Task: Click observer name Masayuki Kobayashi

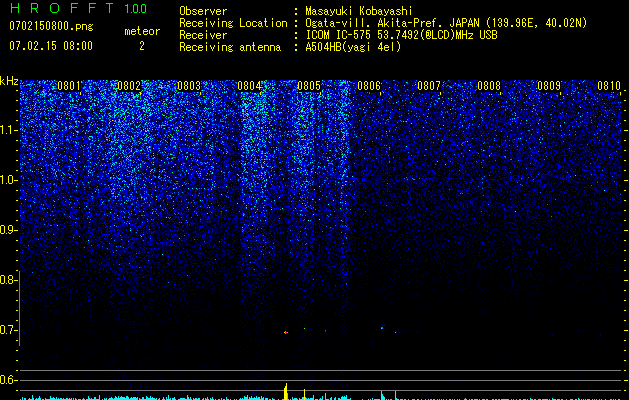Action: click(359, 11)
